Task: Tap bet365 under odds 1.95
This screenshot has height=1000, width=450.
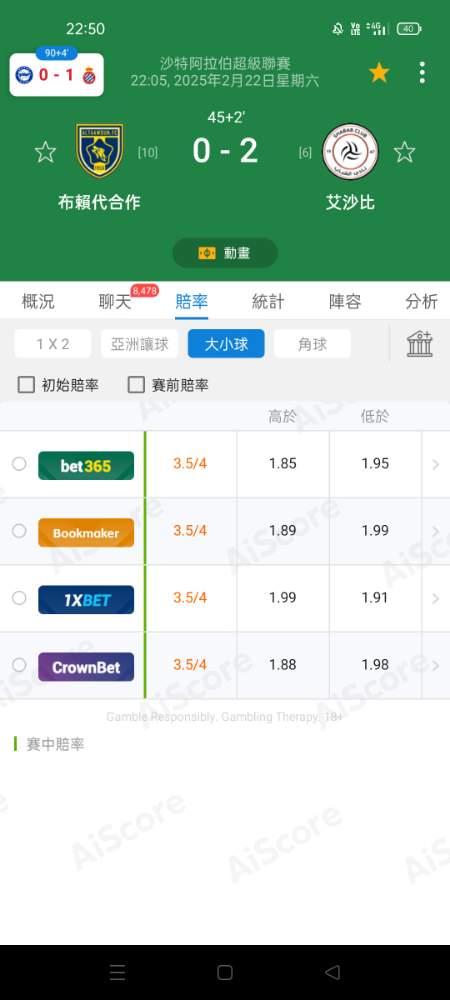Action: click(x=375, y=464)
